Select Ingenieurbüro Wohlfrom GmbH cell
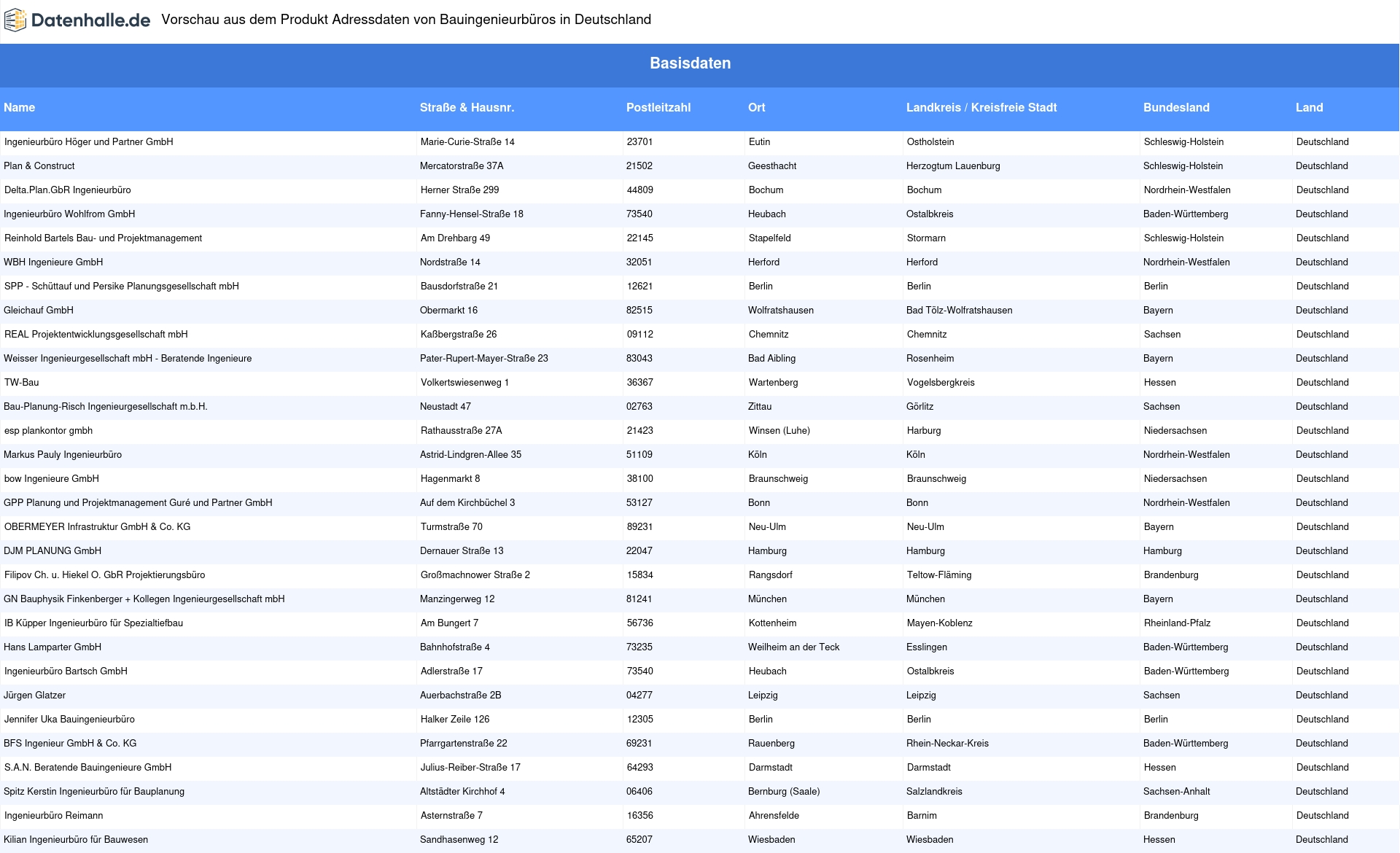 (69, 214)
